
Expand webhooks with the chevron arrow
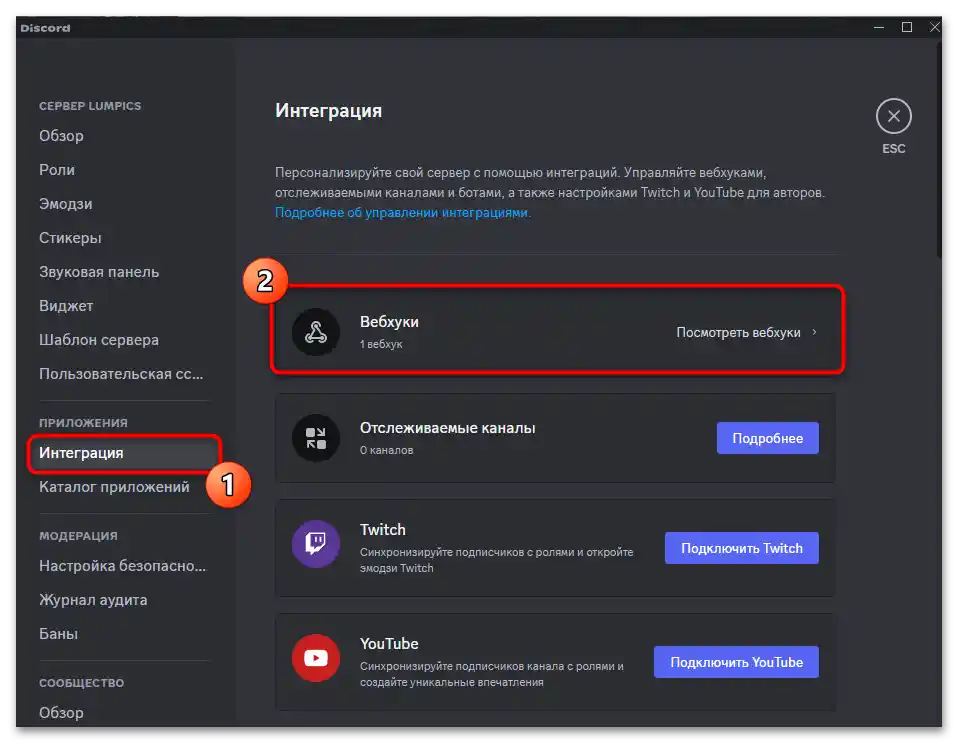point(815,332)
